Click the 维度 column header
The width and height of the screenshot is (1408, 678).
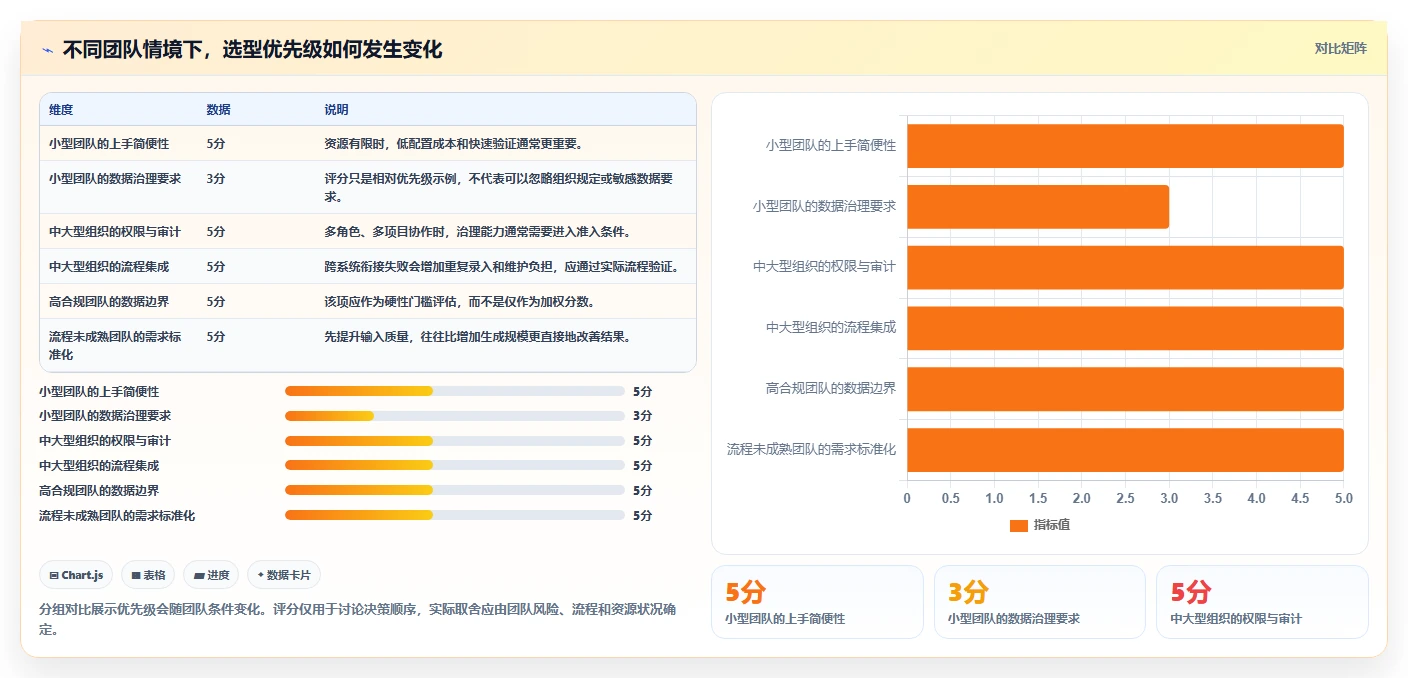(61, 109)
